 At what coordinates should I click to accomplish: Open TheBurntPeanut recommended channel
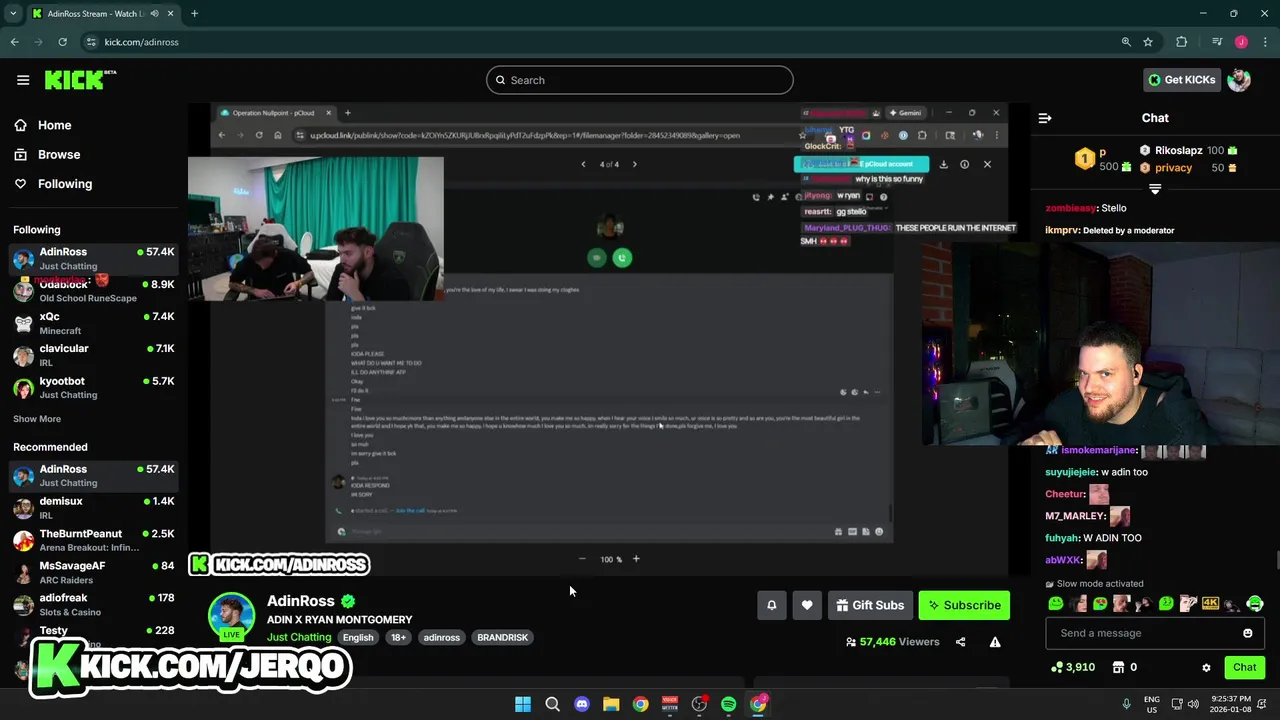click(94, 540)
